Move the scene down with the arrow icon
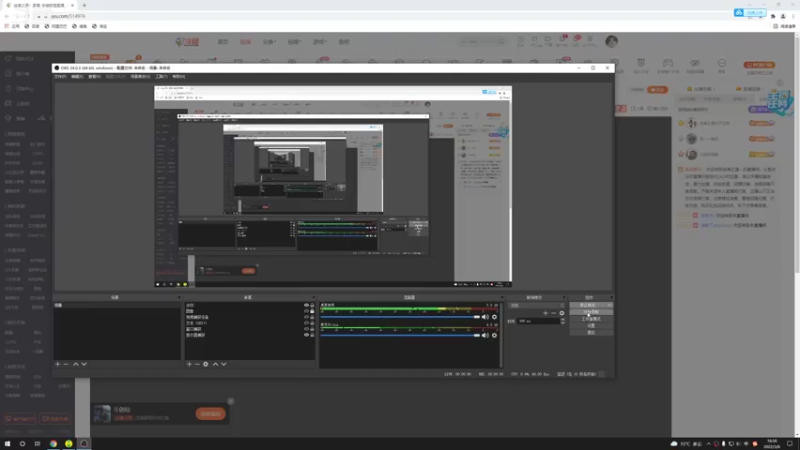 84,364
